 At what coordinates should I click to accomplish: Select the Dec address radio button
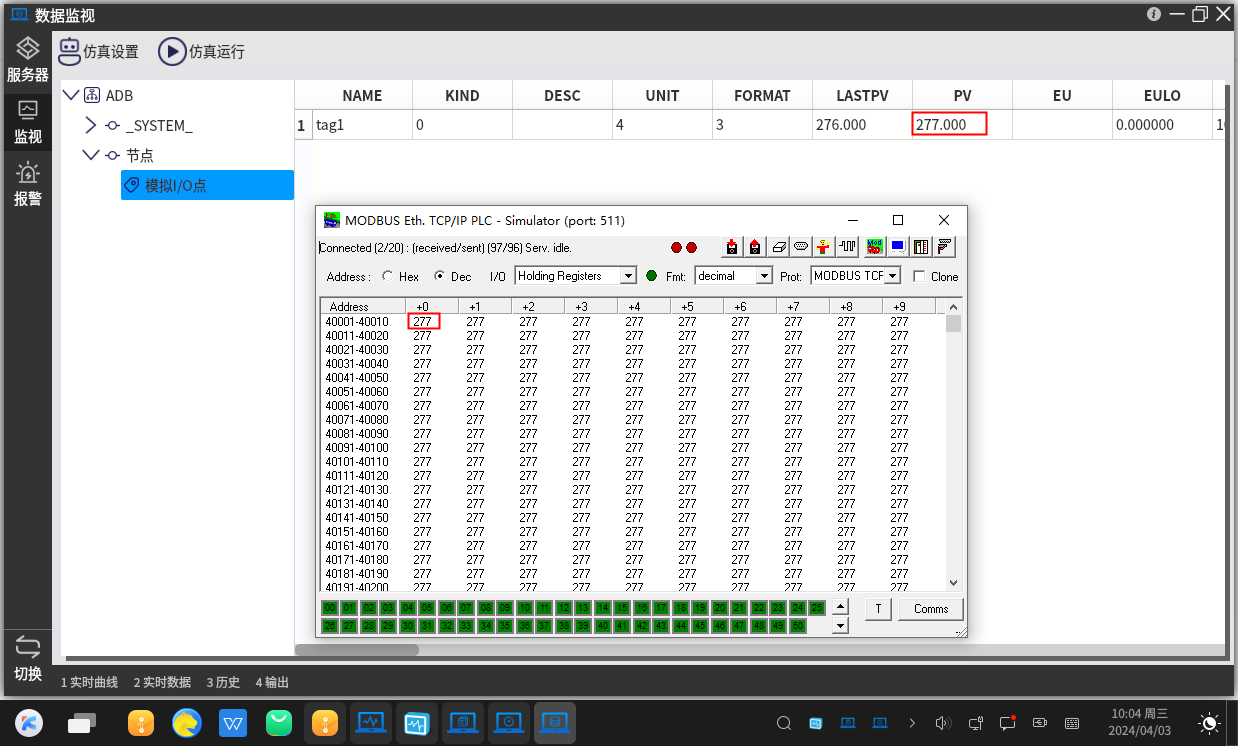[439, 276]
